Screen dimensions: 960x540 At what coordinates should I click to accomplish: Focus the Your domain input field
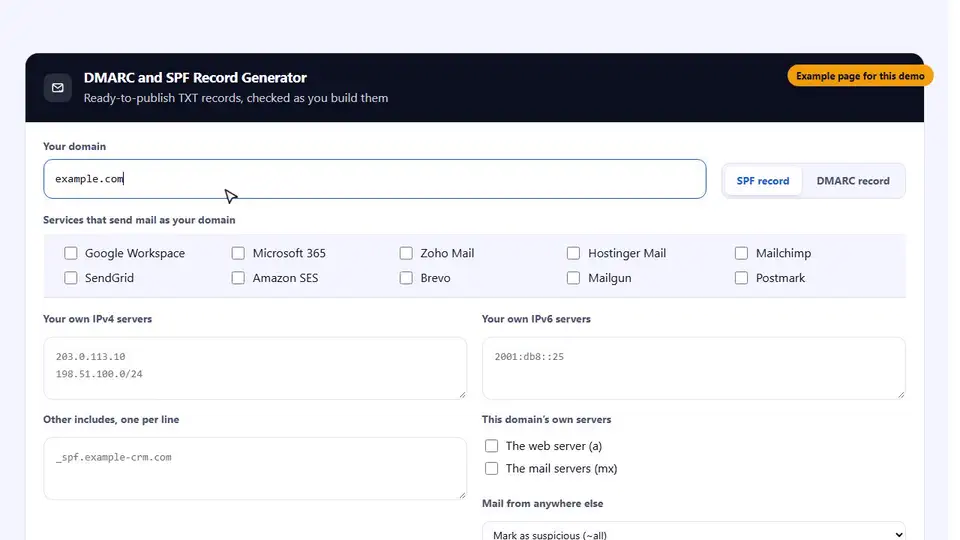pyautogui.click(x=375, y=179)
